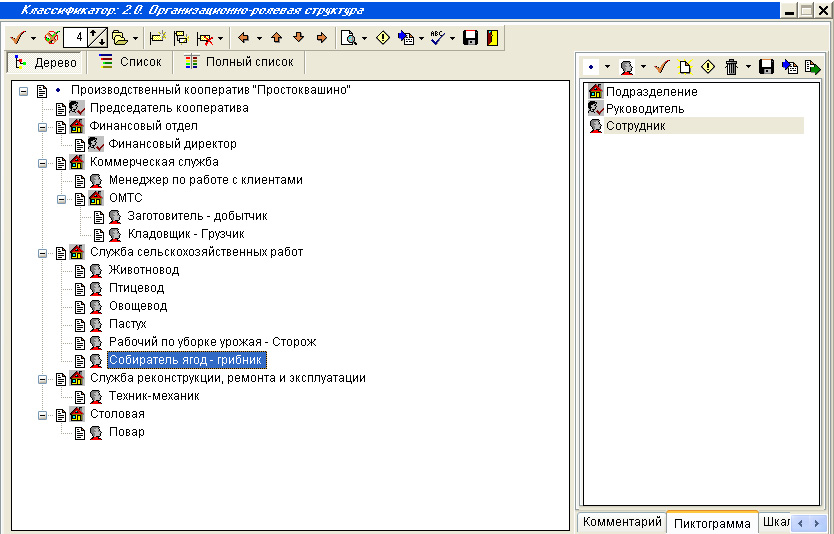The width and height of the screenshot is (834, 534).
Task: Collapse the Столовая node
Action: click(43, 415)
